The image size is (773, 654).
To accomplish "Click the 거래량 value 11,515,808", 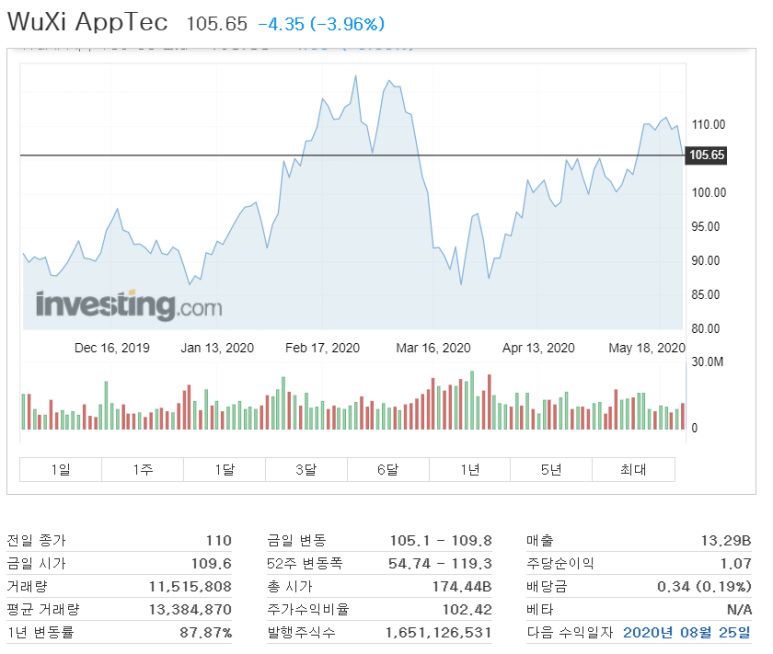I will [190, 586].
